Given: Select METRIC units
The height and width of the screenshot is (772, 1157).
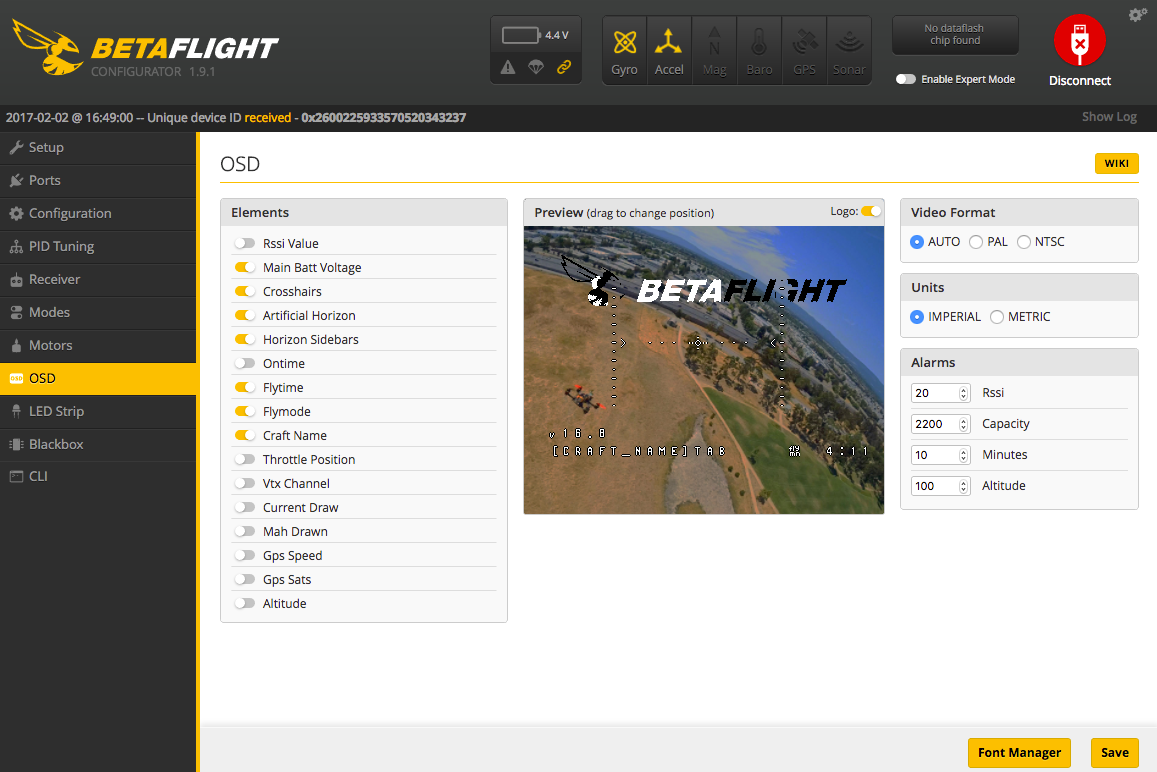Looking at the screenshot, I should coord(997,317).
